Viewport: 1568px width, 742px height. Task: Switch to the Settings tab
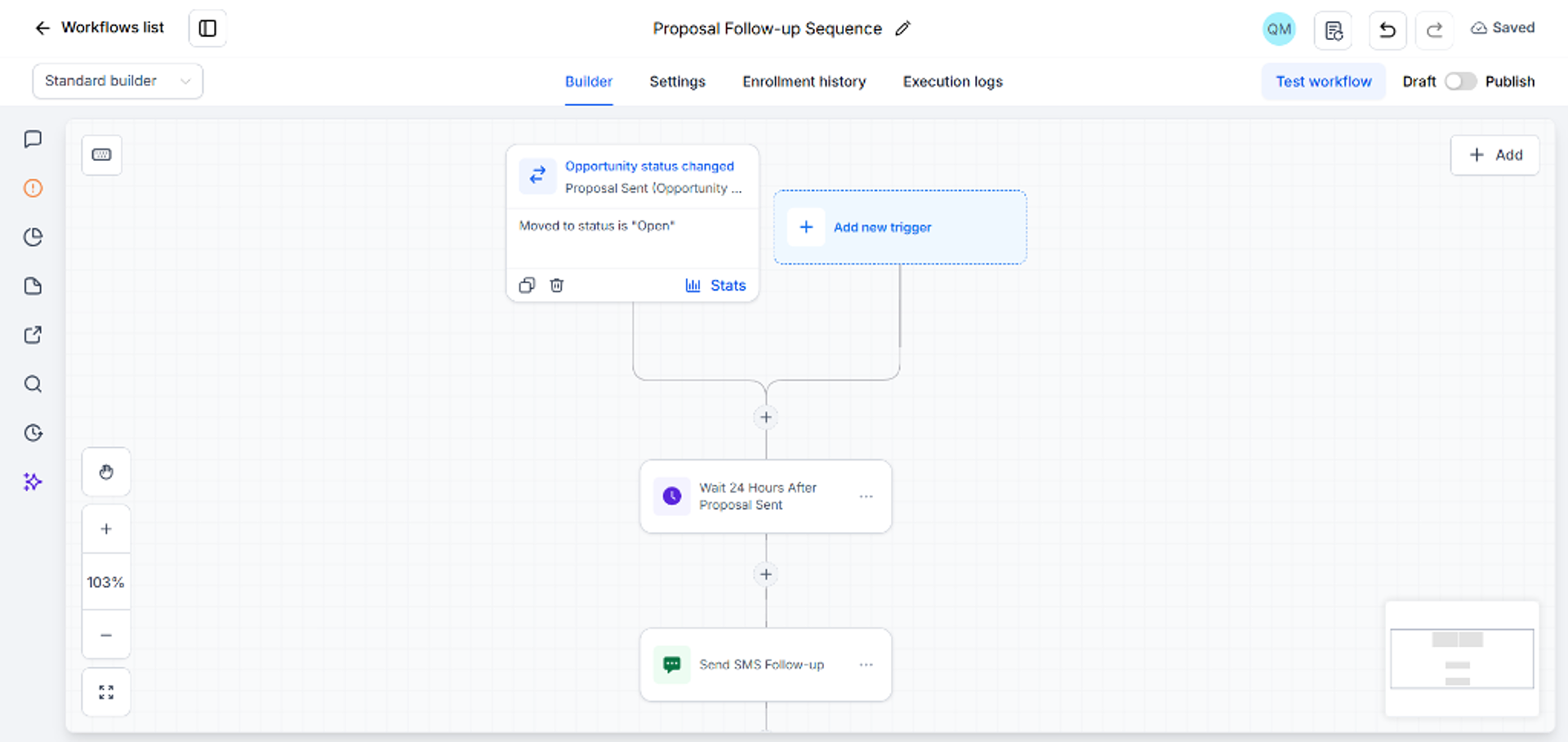(x=677, y=82)
